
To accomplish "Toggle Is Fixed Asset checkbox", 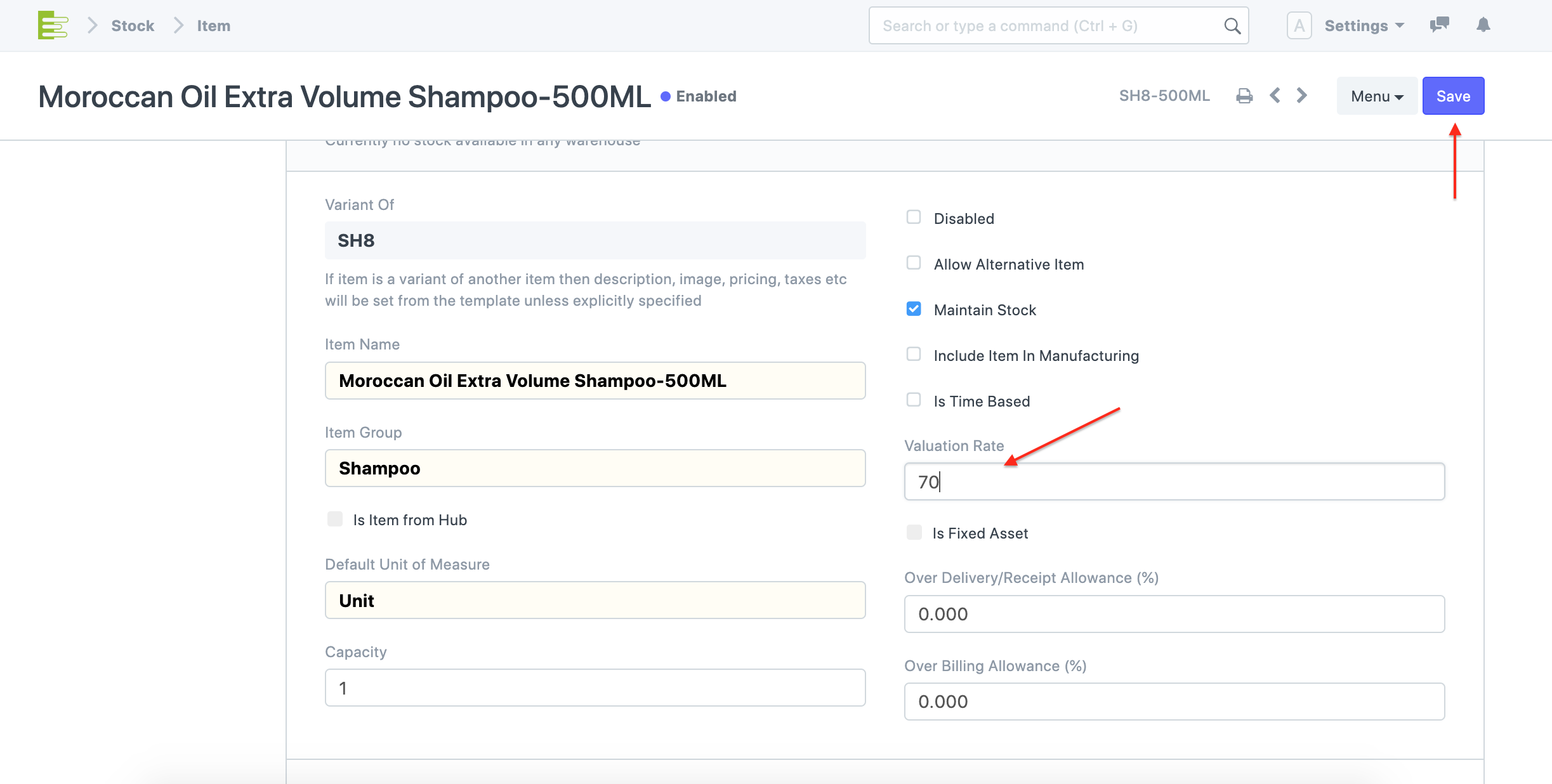I will pos(914,532).
